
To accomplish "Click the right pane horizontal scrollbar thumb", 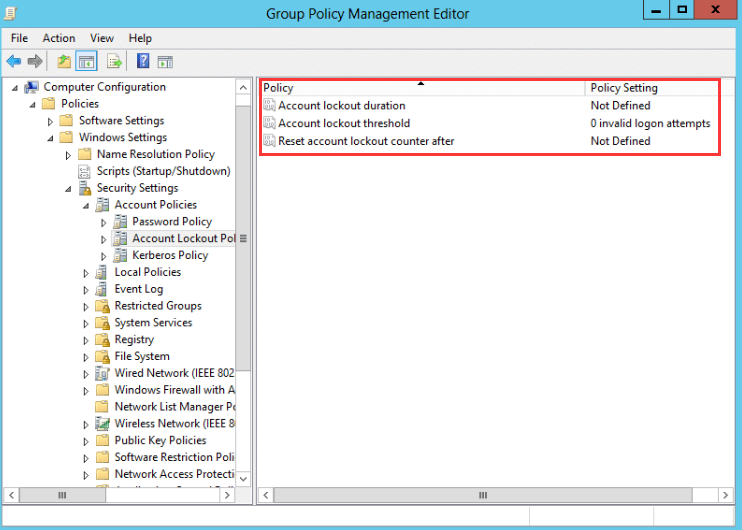I will click(x=481, y=494).
